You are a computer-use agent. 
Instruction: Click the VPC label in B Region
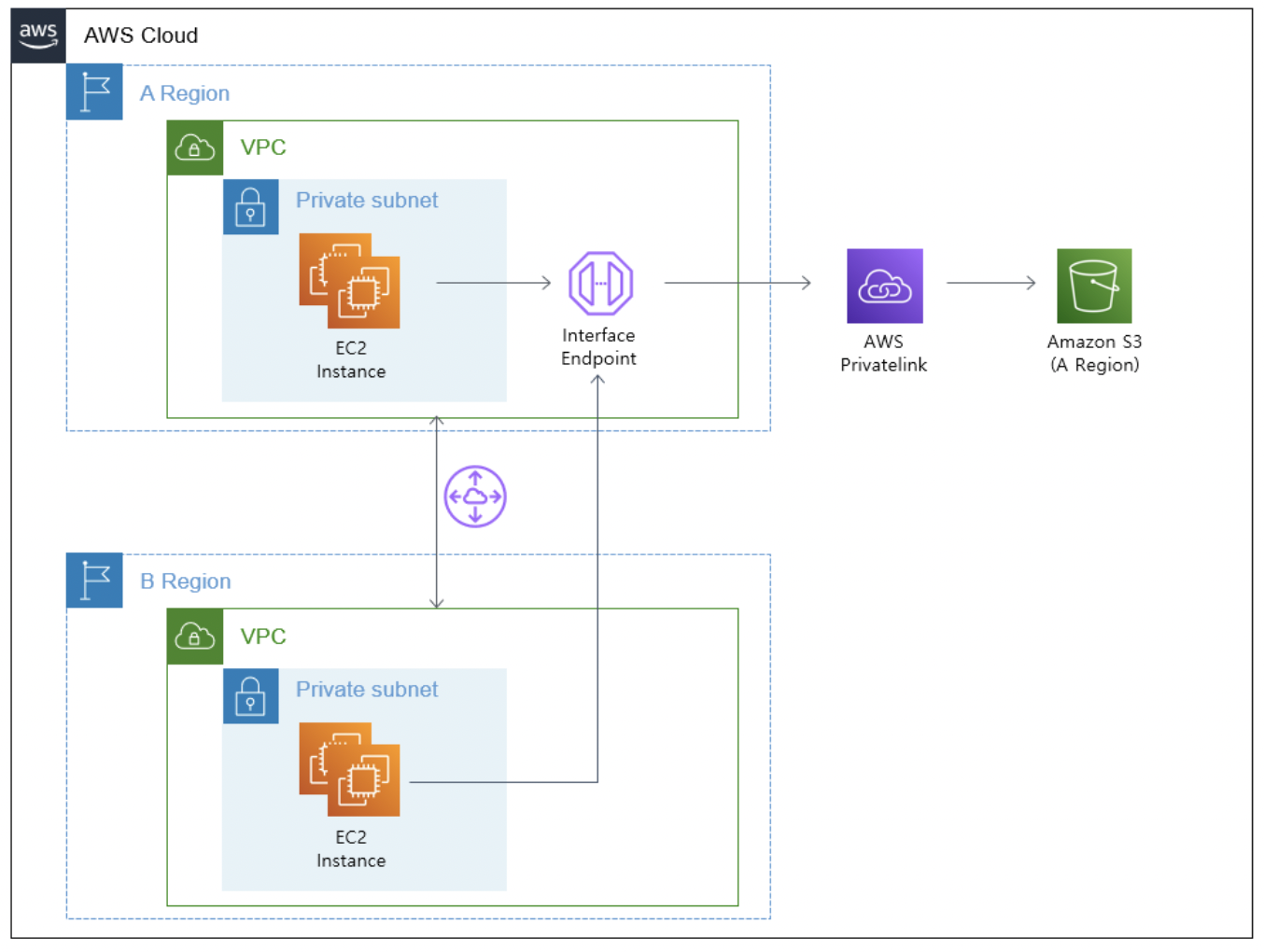coord(263,637)
